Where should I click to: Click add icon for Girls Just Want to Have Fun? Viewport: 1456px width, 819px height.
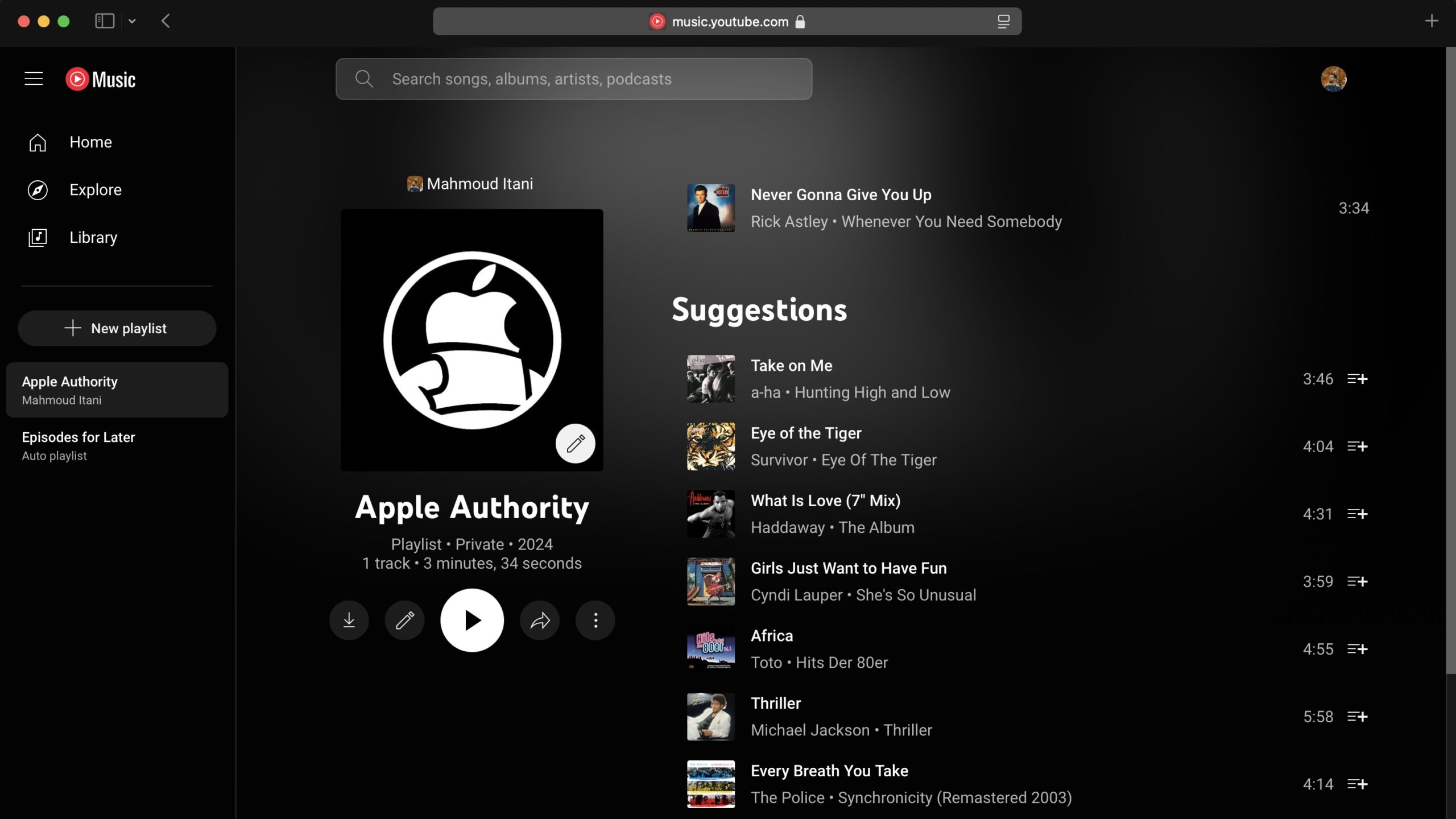1358,581
